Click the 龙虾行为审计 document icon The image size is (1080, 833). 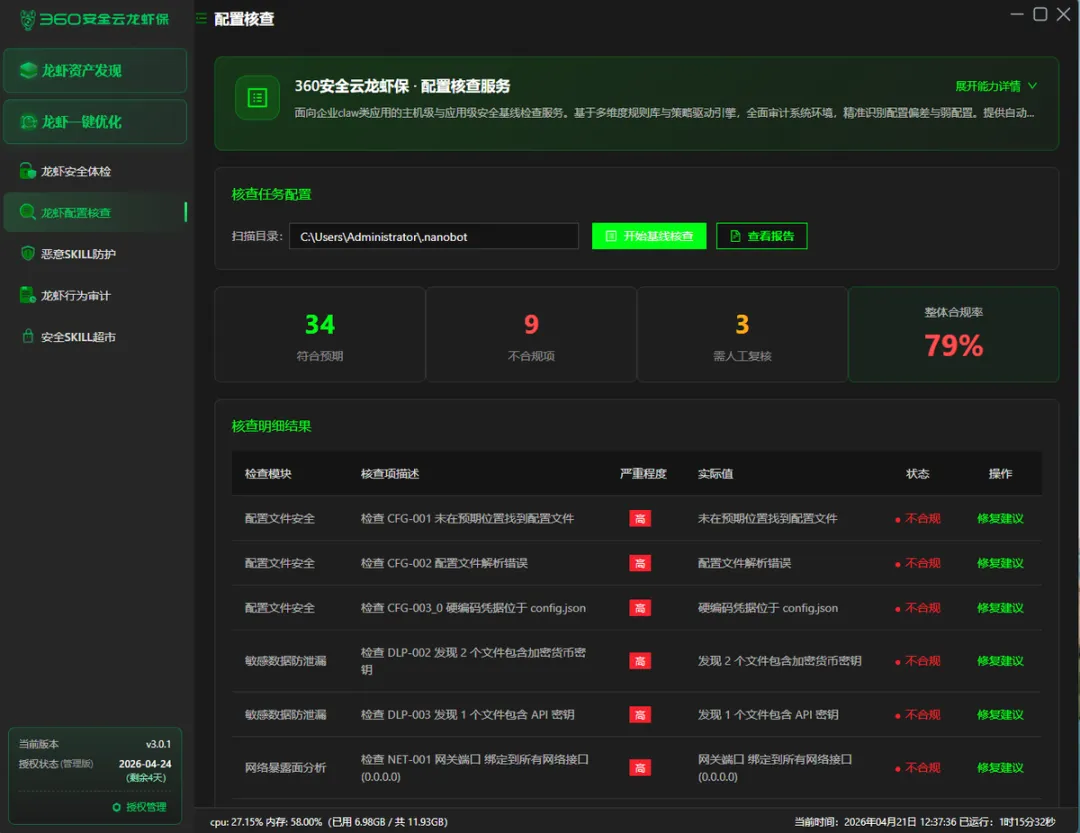28,295
